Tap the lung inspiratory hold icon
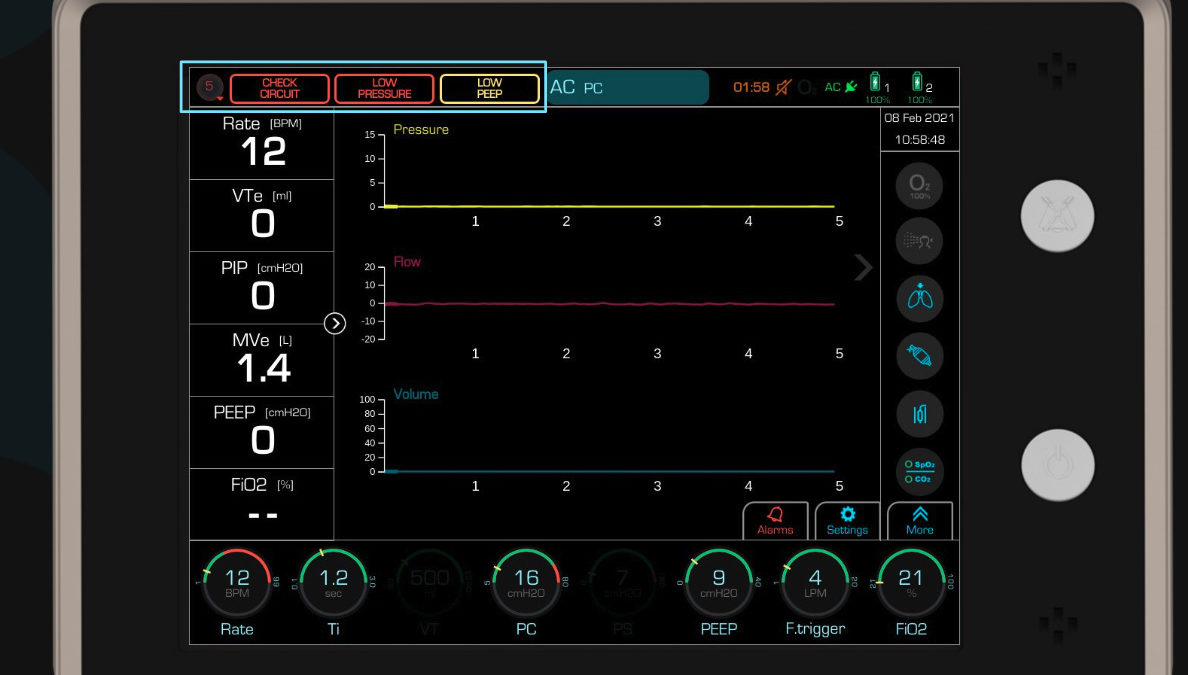The height and width of the screenshot is (675, 1188). coord(919,298)
